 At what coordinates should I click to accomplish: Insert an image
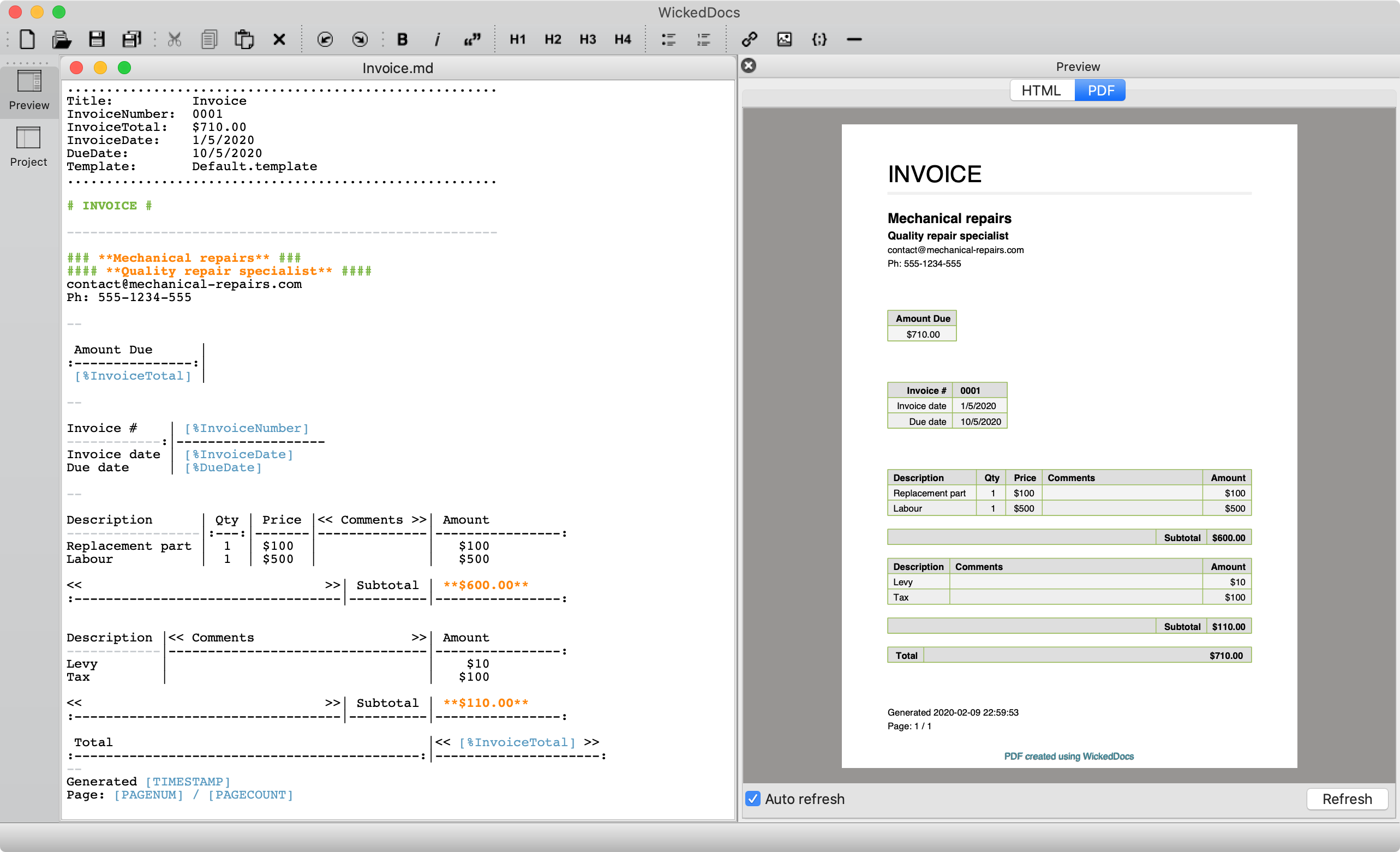pyautogui.click(x=784, y=39)
